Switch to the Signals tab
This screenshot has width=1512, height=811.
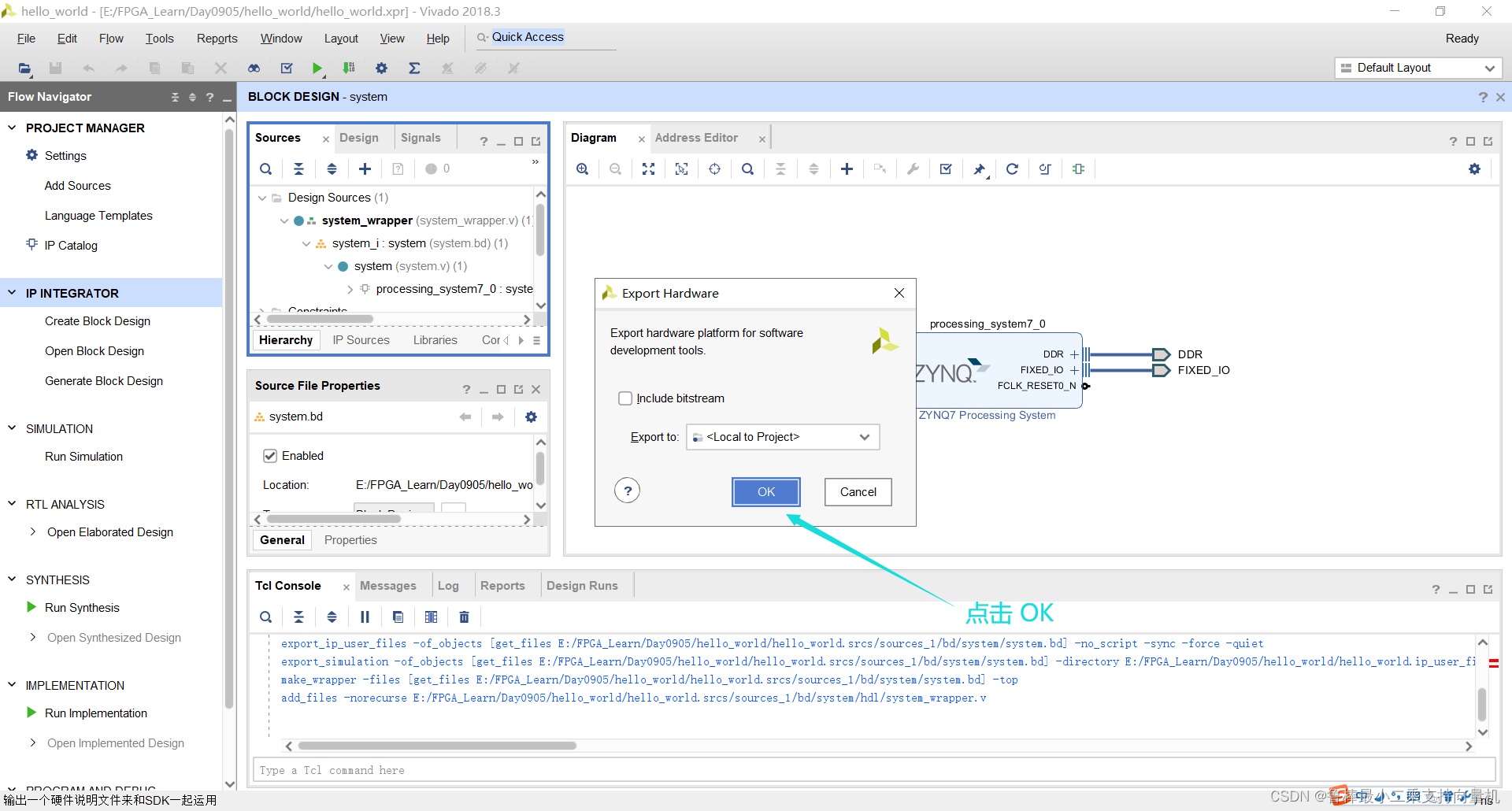click(x=421, y=138)
